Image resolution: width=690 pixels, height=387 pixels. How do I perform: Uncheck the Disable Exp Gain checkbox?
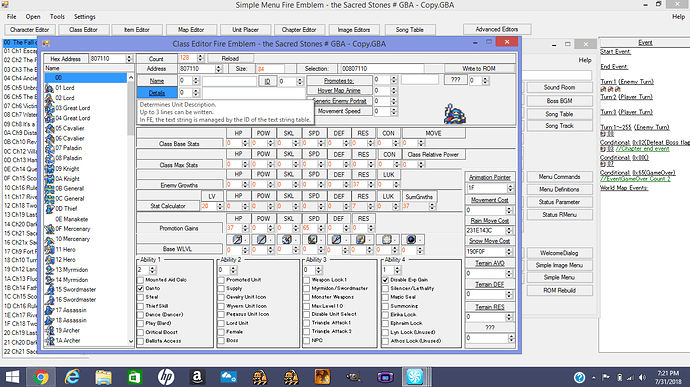tap(385, 280)
